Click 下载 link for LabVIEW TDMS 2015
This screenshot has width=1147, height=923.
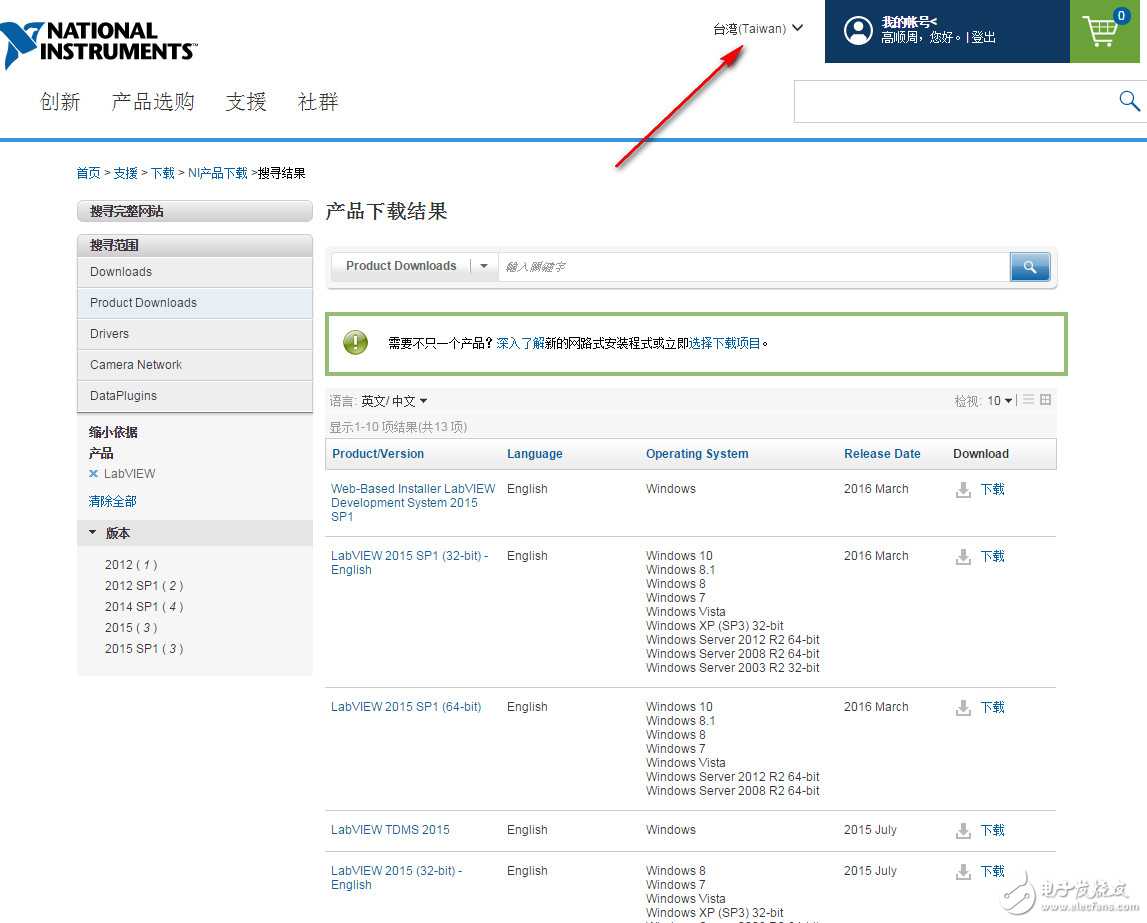[x=993, y=831]
